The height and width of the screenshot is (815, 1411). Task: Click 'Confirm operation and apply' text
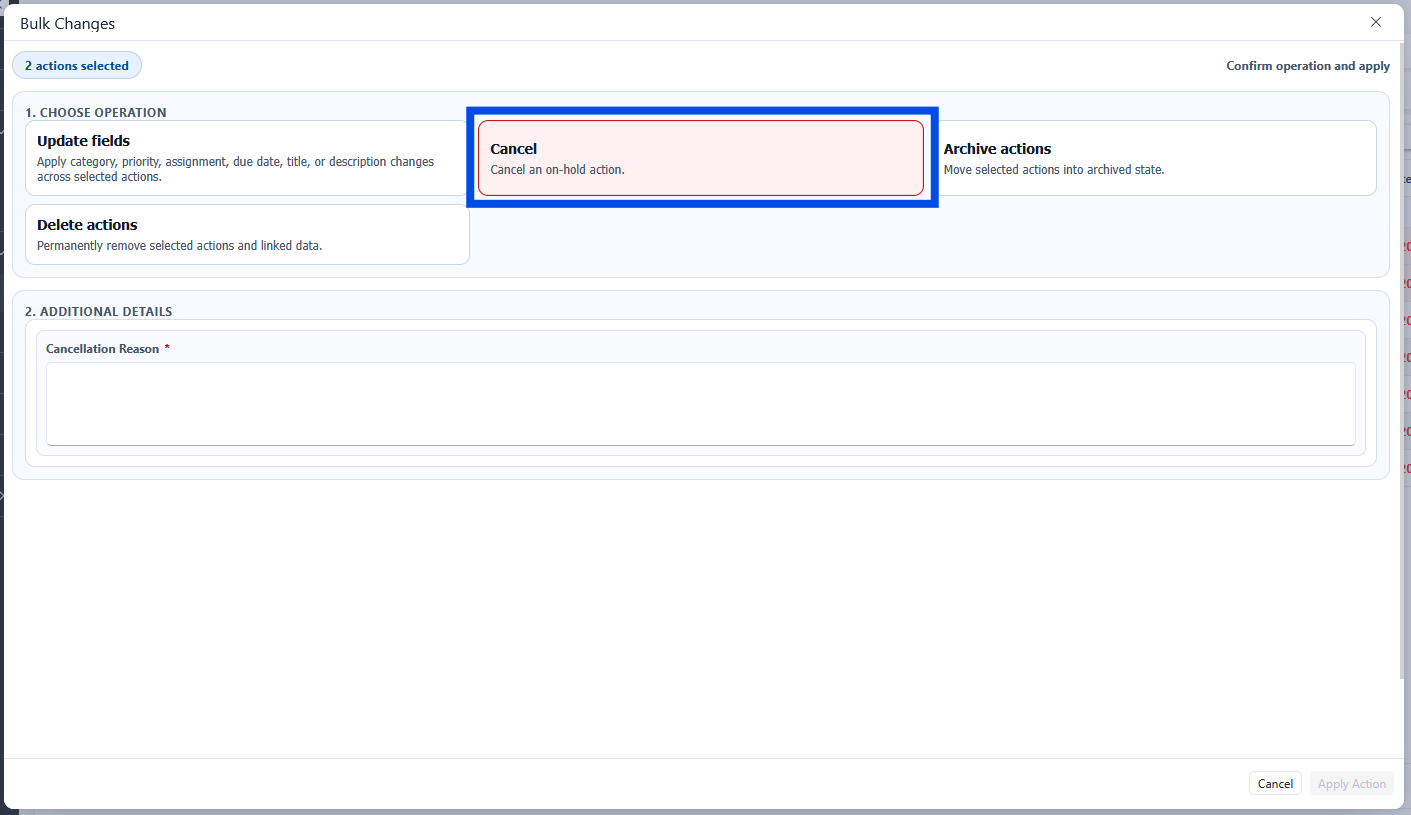(x=1307, y=66)
